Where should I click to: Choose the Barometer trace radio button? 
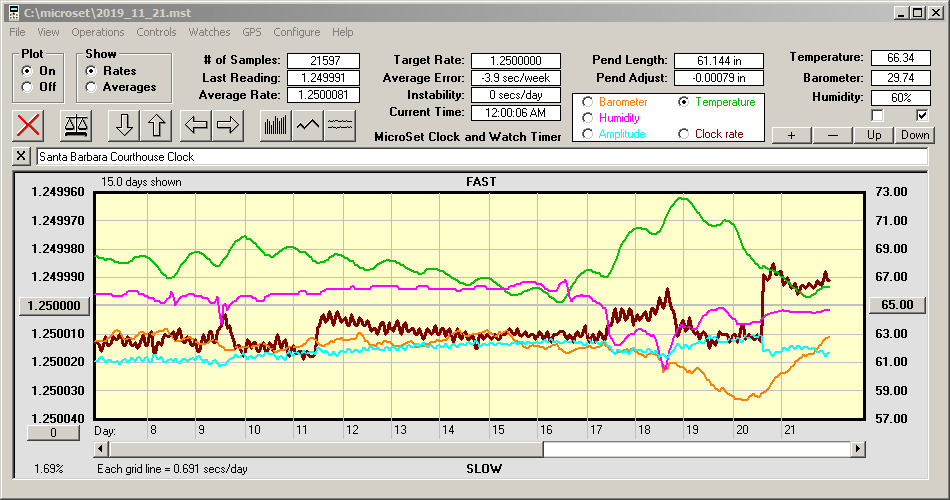pos(587,102)
